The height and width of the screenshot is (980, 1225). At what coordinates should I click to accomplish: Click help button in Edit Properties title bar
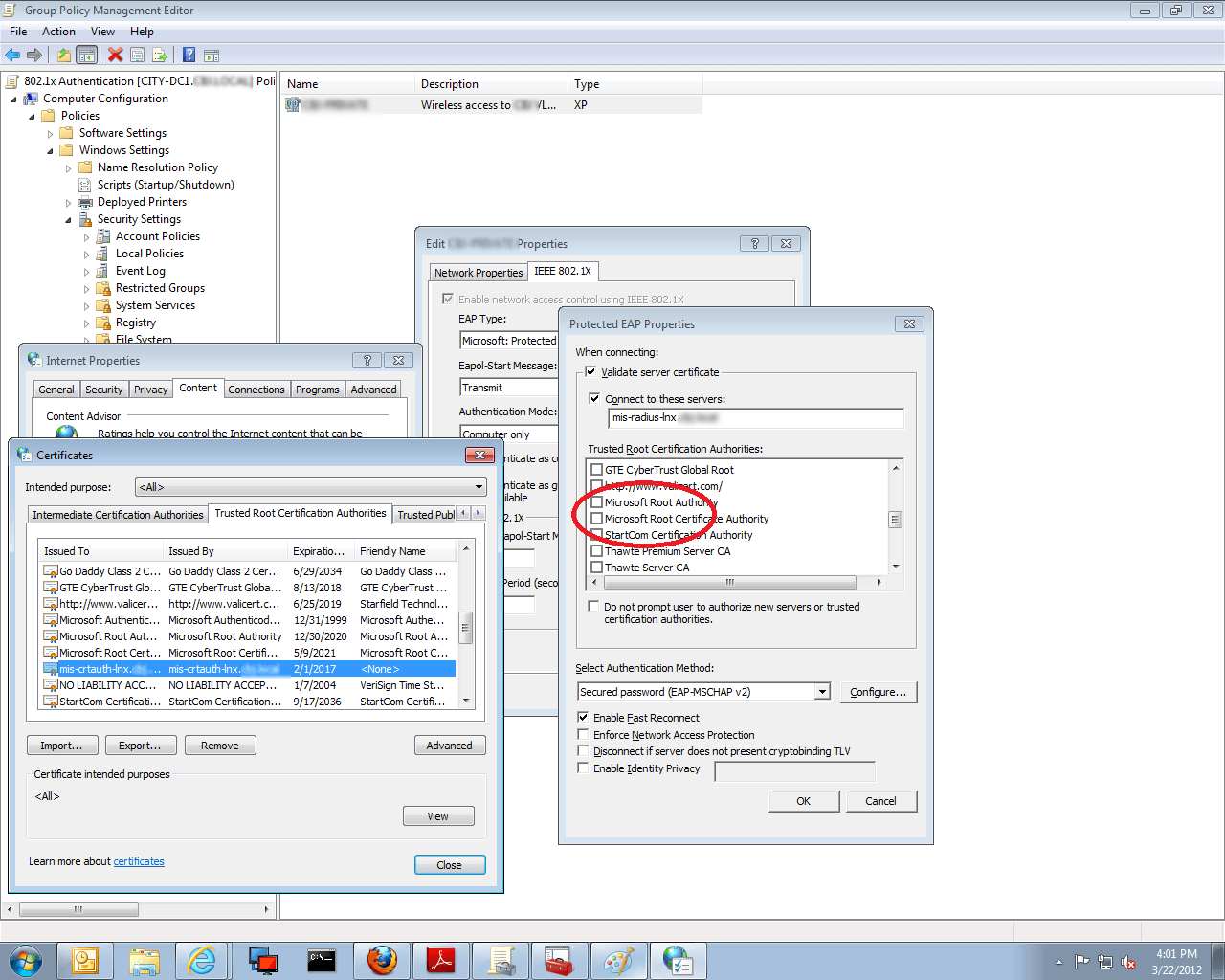[755, 243]
